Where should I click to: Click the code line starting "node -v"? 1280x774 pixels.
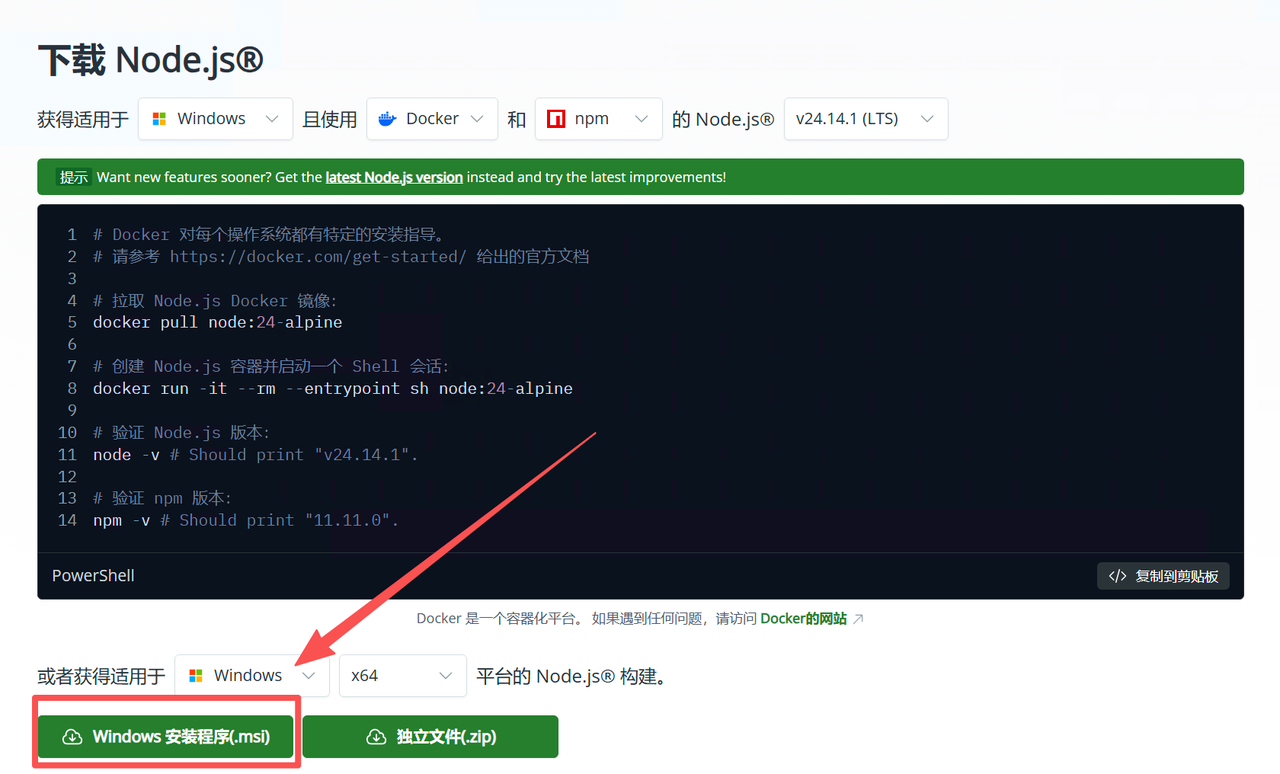256,454
